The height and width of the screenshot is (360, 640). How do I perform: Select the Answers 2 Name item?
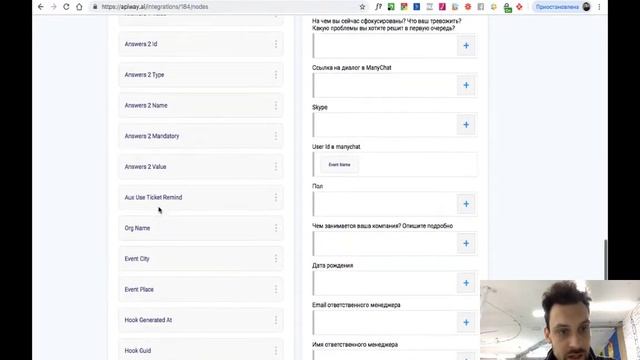(200, 105)
